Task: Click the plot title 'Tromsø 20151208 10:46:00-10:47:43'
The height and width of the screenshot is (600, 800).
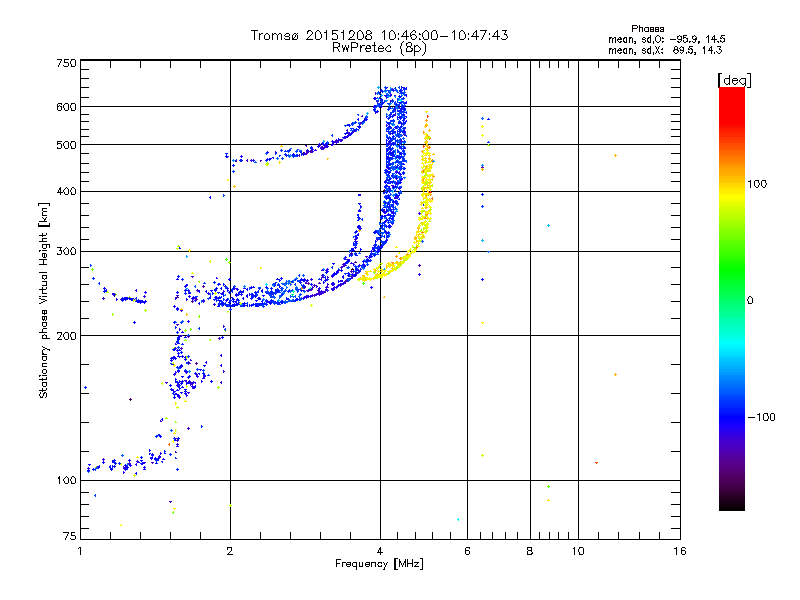Action: (x=379, y=35)
